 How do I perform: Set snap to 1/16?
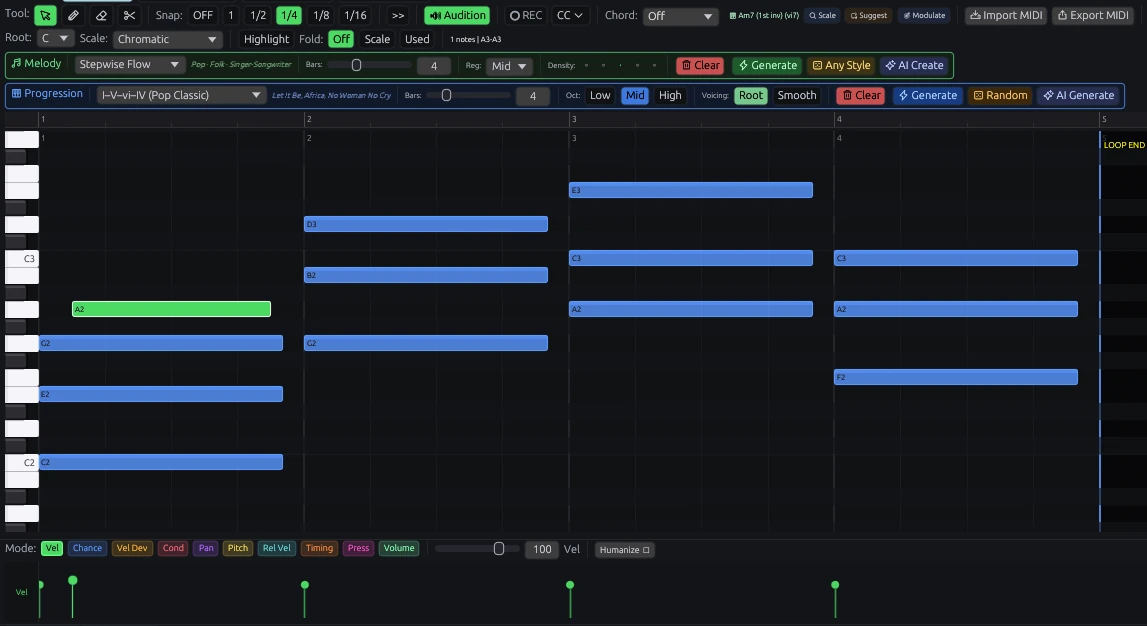356,15
